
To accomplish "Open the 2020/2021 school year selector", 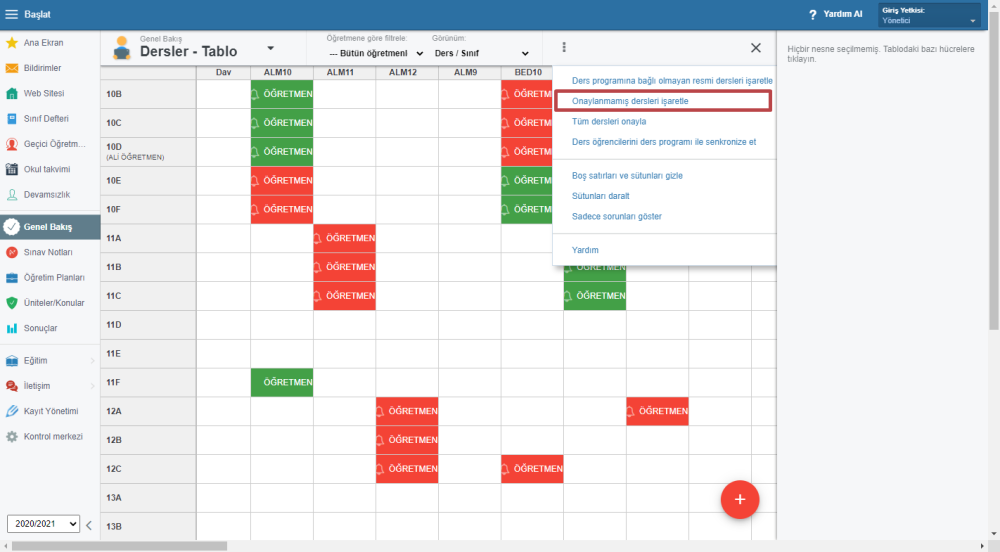I will (43, 524).
